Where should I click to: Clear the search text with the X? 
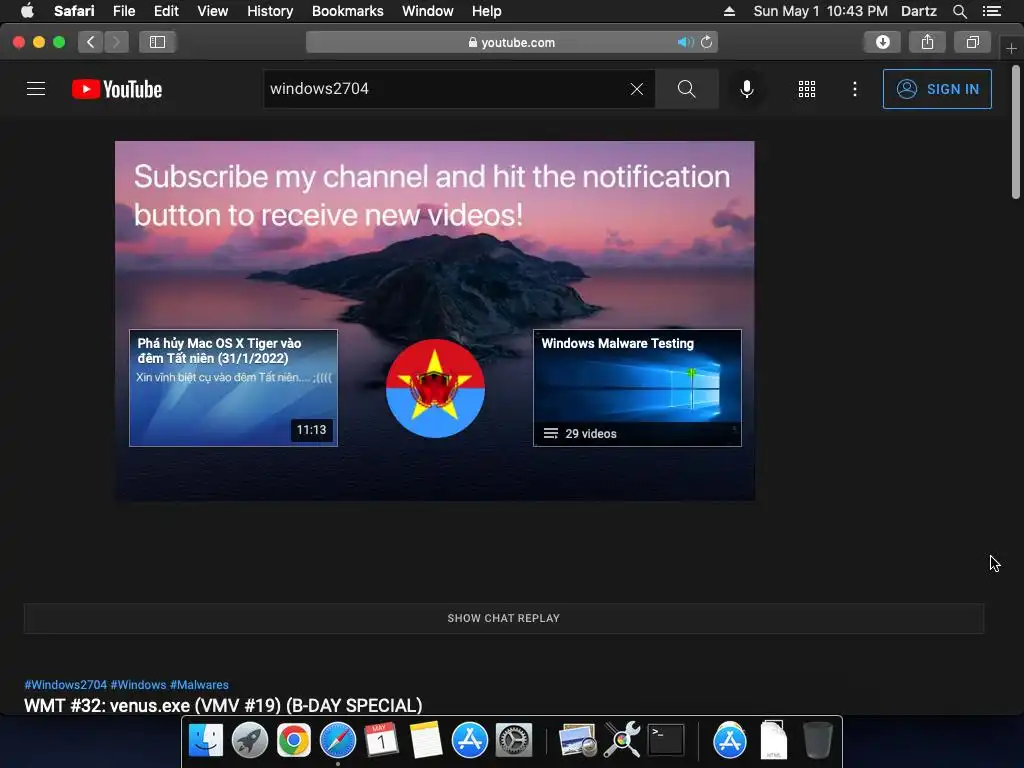coord(637,89)
